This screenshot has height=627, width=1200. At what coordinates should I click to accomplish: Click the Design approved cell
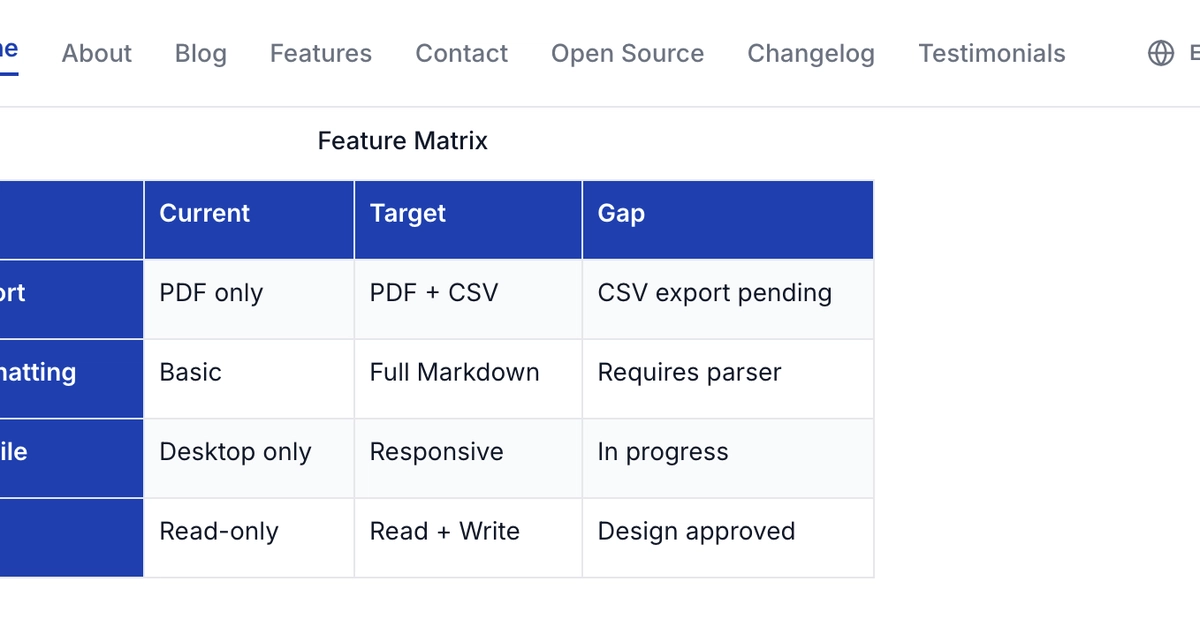pyautogui.click(x=728, y=538)
